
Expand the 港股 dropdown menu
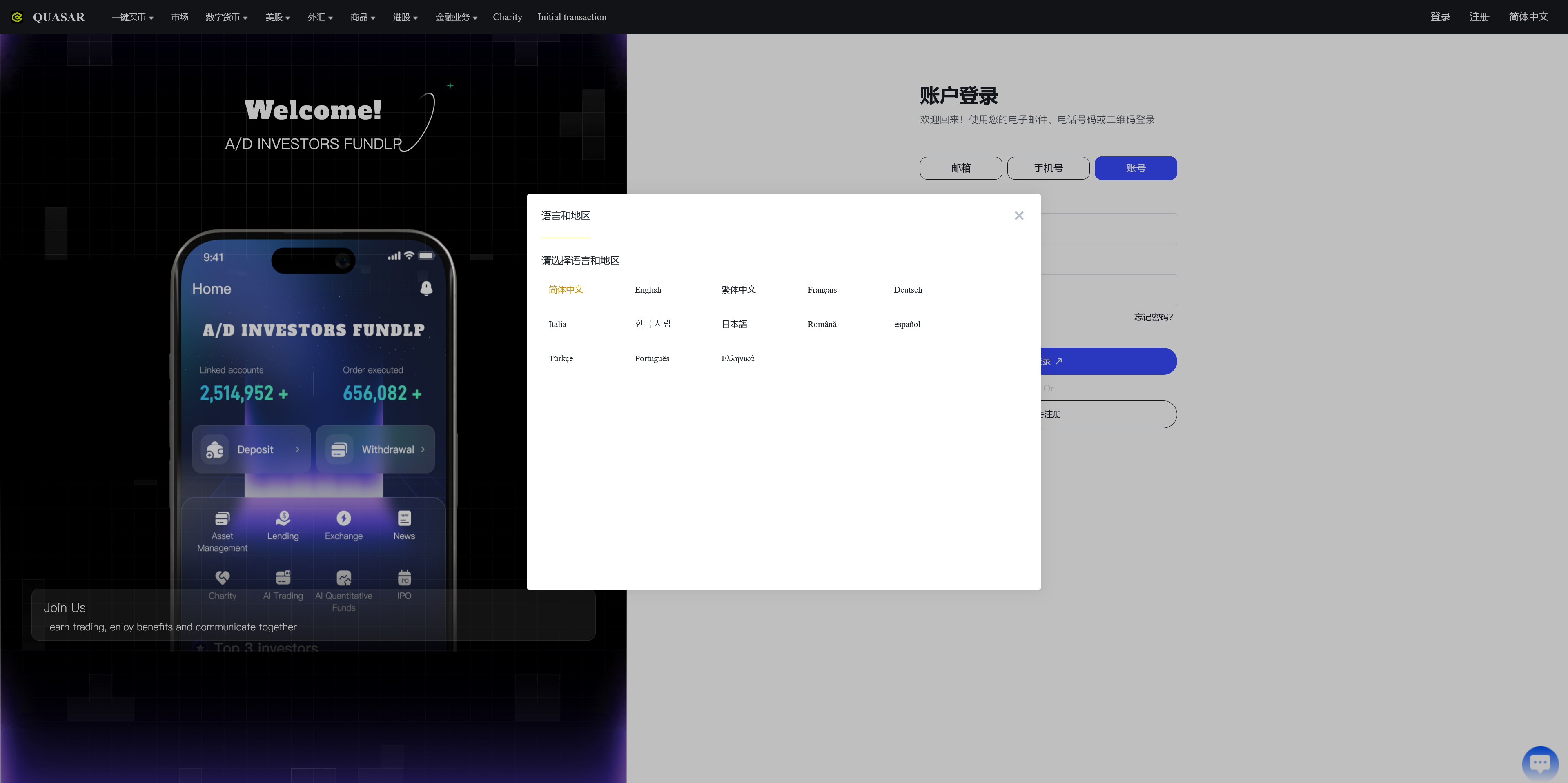[x=405, y=17]
